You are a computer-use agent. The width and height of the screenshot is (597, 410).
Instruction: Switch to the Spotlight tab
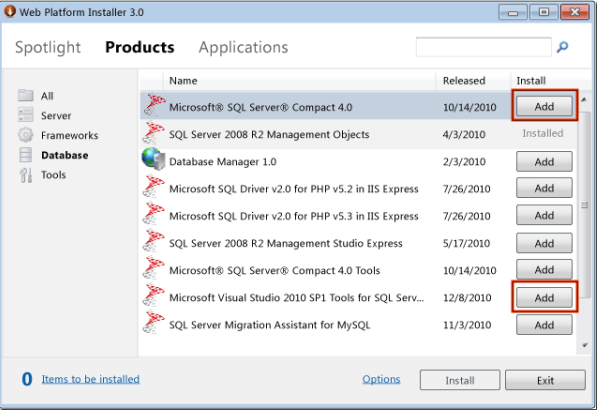pos(48,48)
